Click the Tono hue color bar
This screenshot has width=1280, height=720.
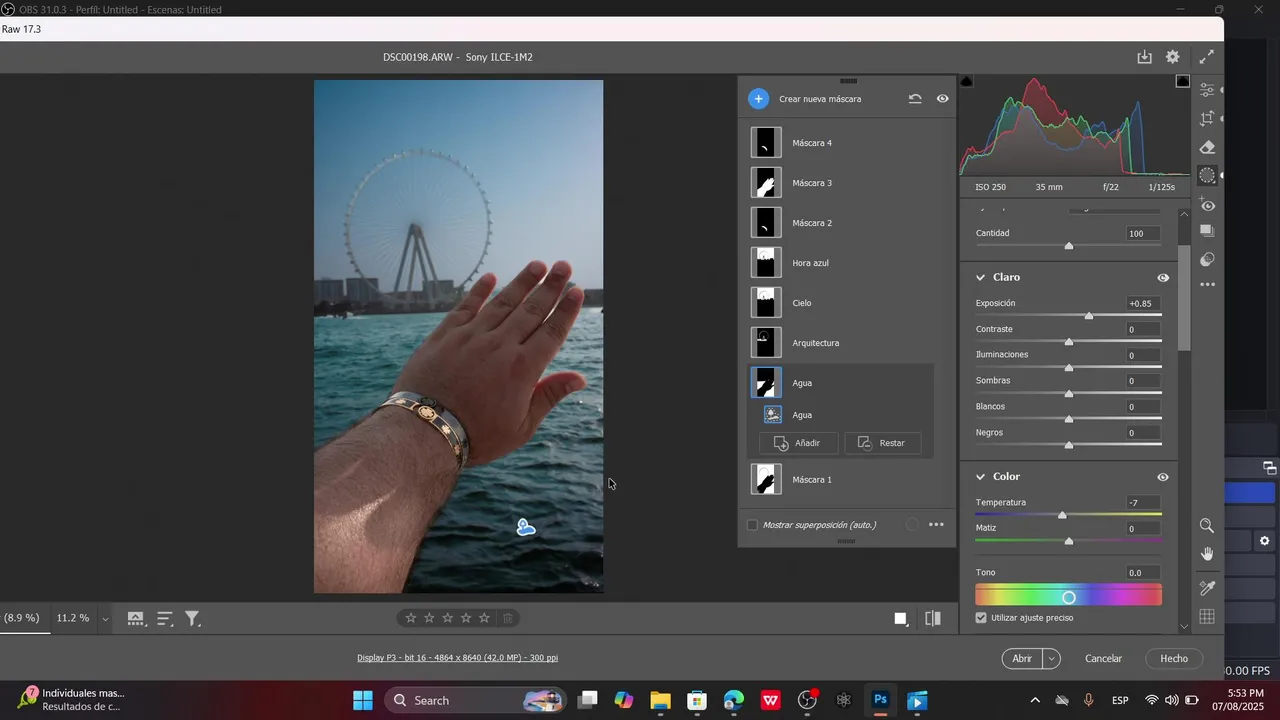1068,596
